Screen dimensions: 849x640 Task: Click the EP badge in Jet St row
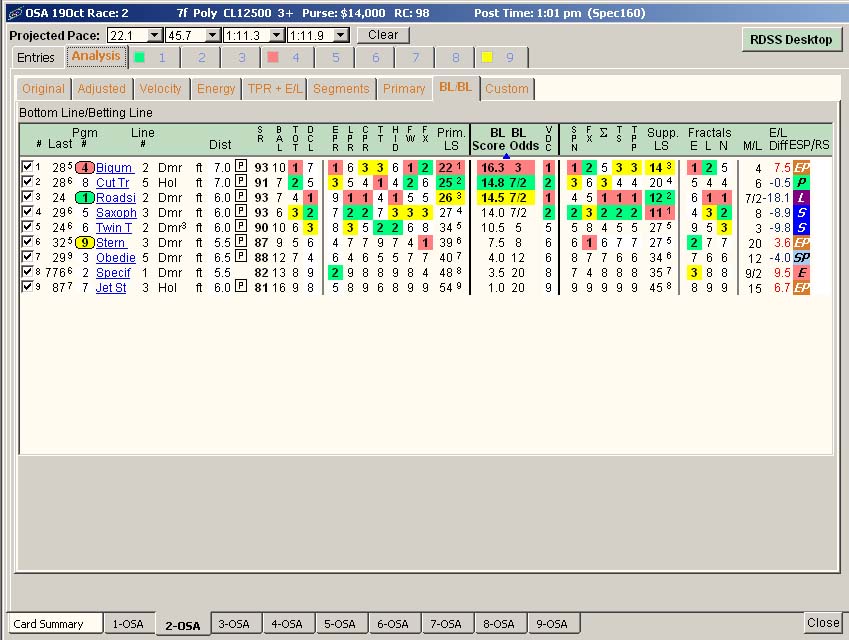[801, 288]
